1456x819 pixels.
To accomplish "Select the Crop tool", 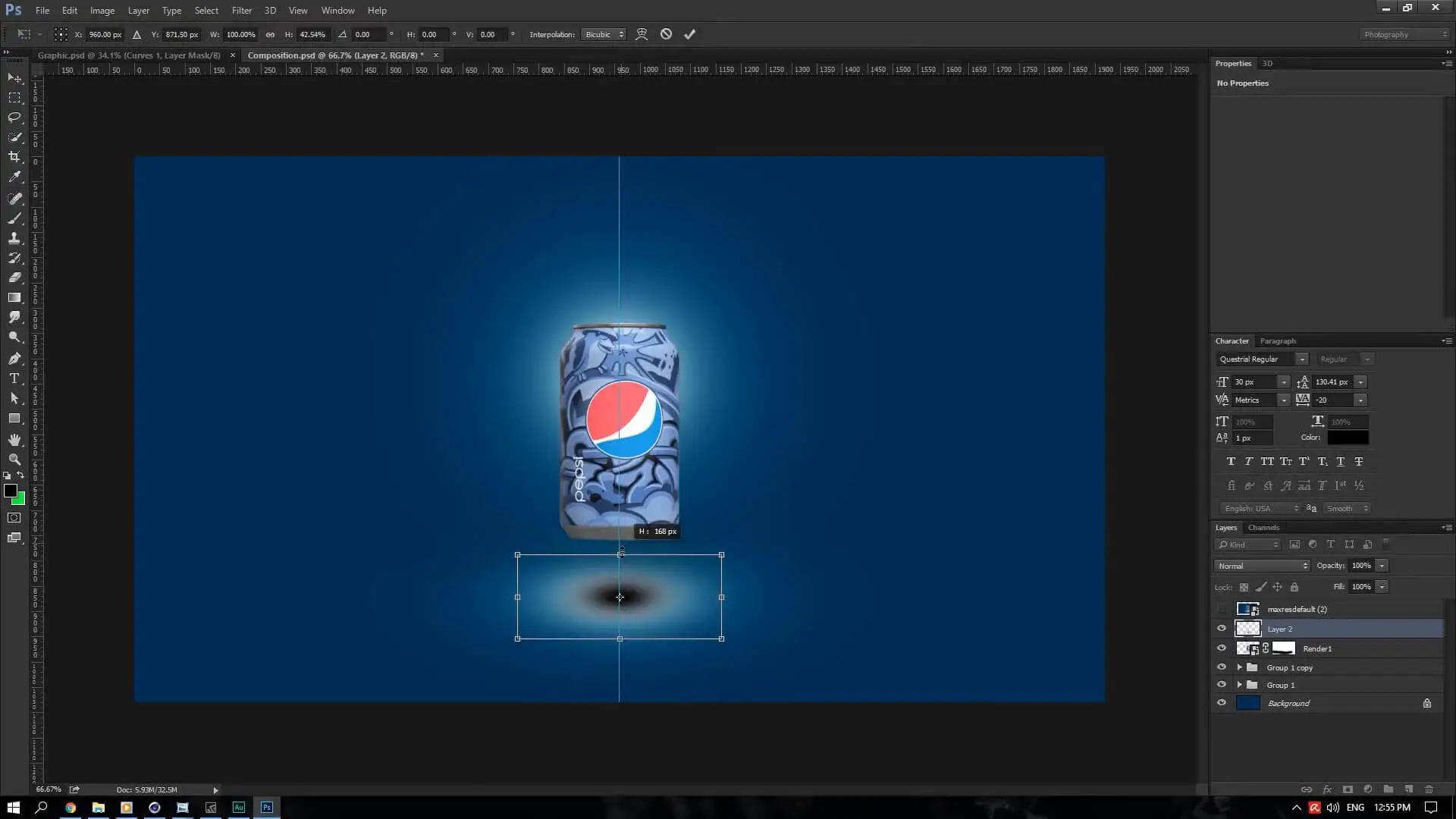I will click(14, 157).
